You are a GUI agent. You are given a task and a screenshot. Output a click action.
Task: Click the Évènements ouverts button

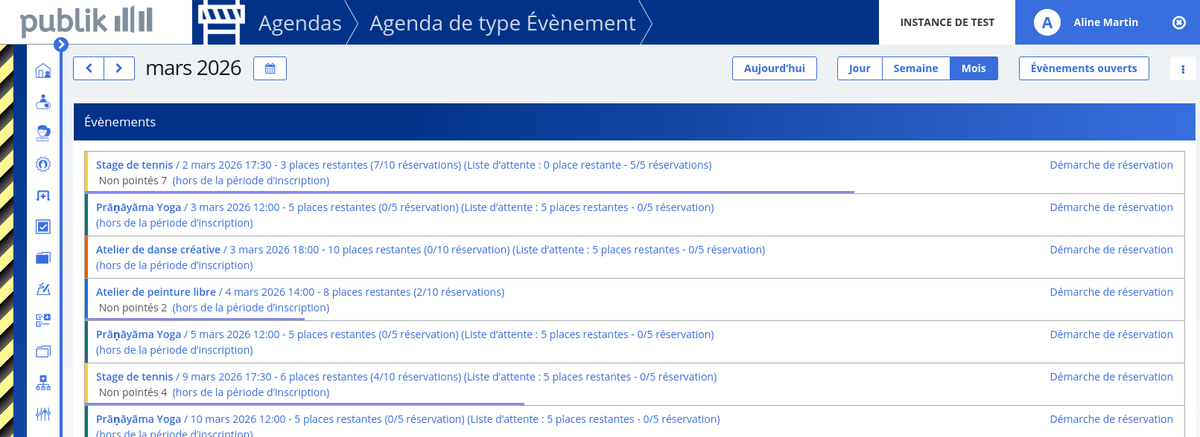point(1083,68)
